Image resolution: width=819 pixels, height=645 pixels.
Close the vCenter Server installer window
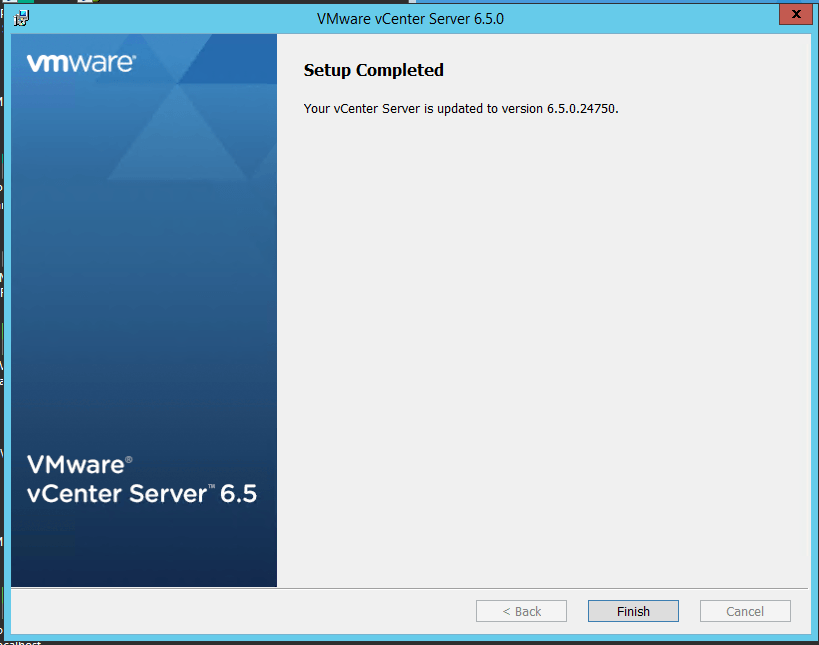pos(795,14)
